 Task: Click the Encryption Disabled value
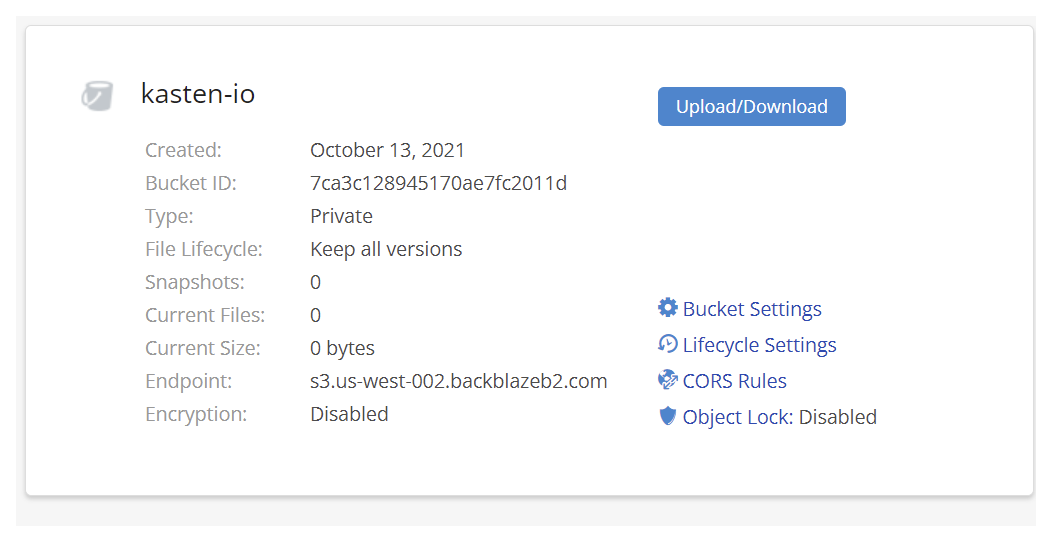click(349, 414)
